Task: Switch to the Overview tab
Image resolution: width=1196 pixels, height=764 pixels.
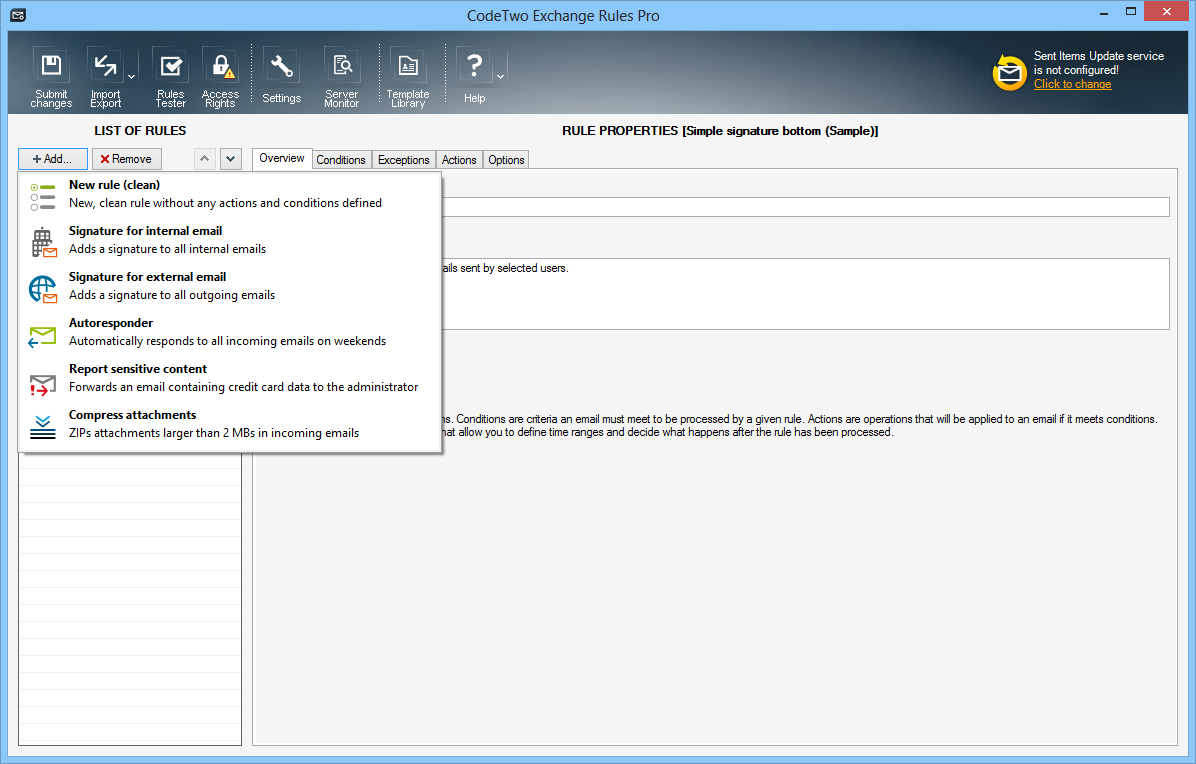Action: (x=281, y=158)
